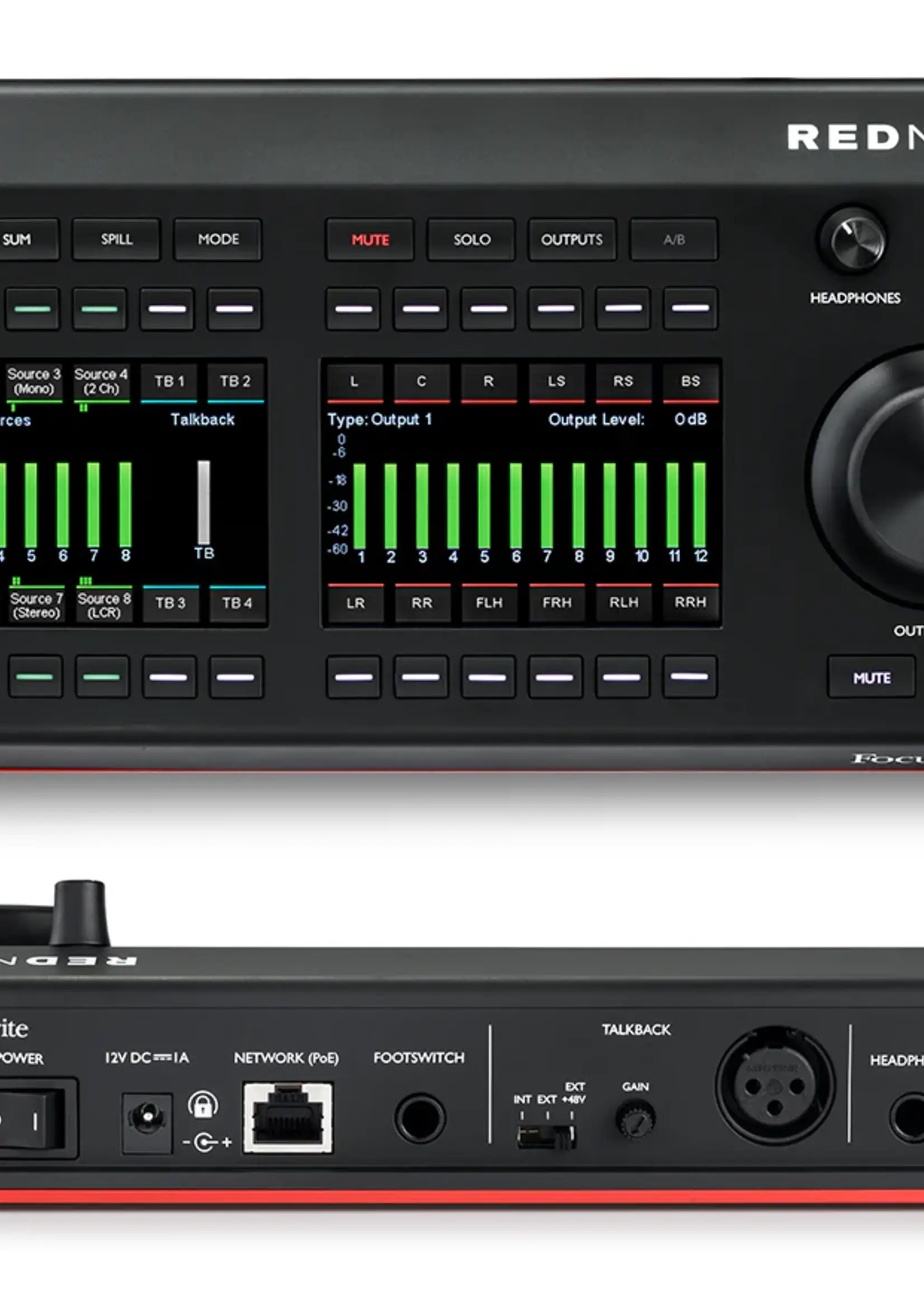Tap the MODE button
The image size is (924, 1294).
pos(218,239)
